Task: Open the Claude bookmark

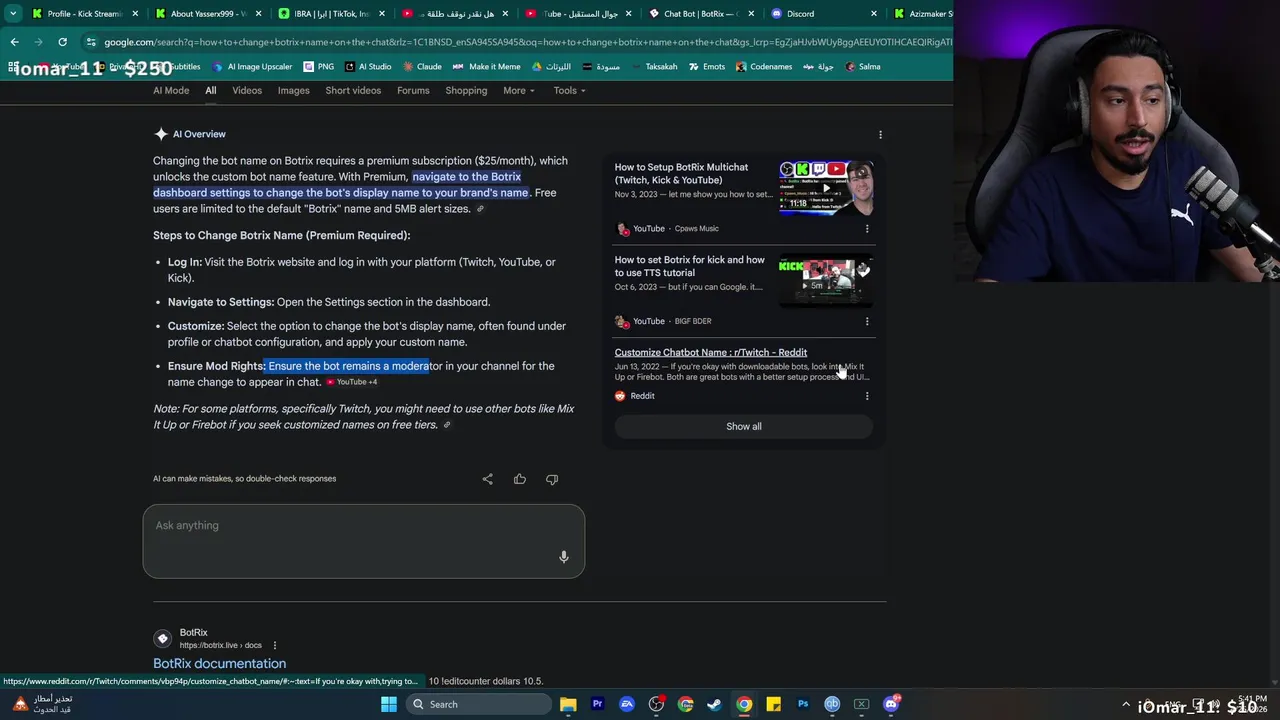Action: tap(422, 67)
